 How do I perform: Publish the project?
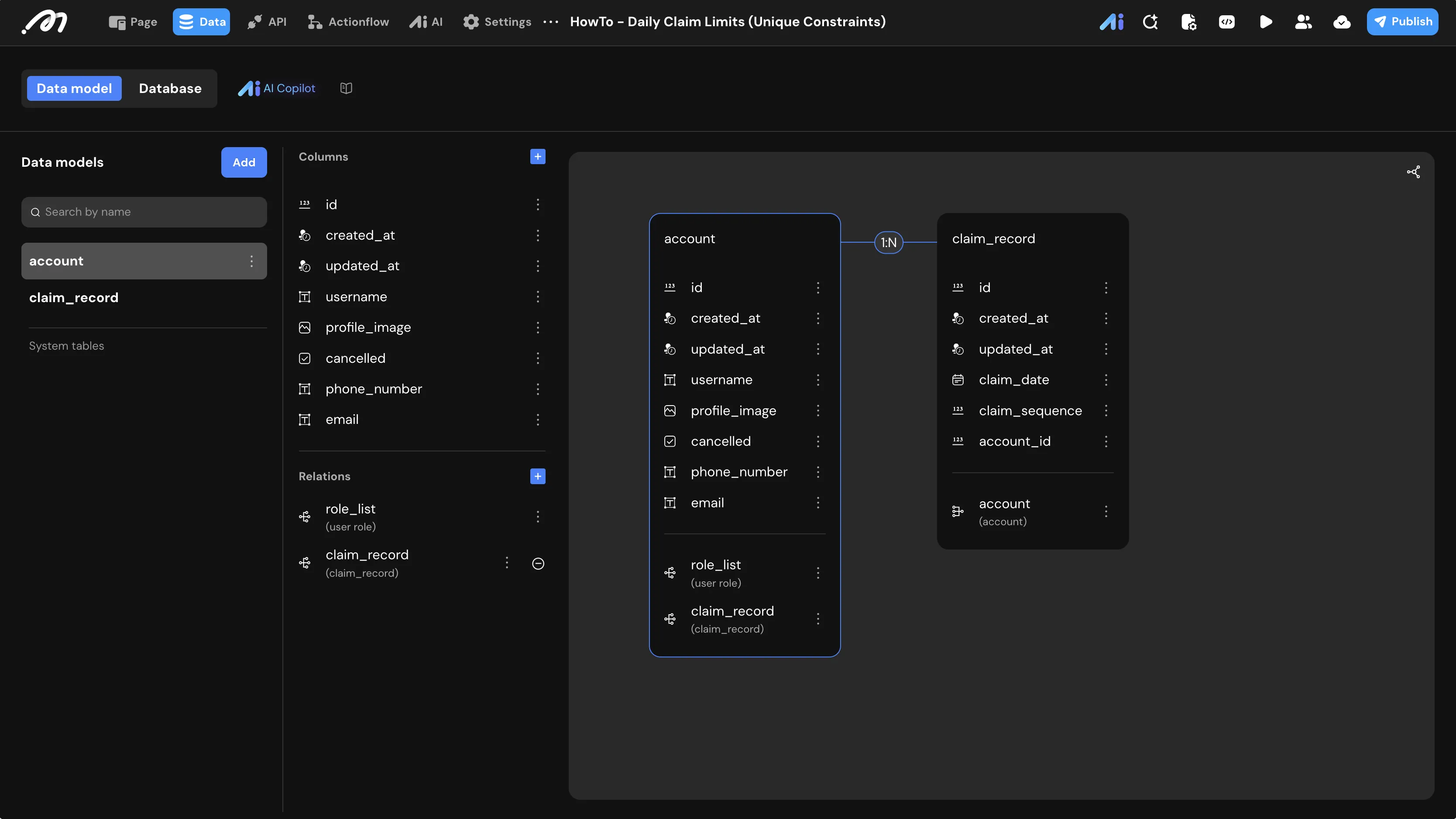click(1402, 22)
